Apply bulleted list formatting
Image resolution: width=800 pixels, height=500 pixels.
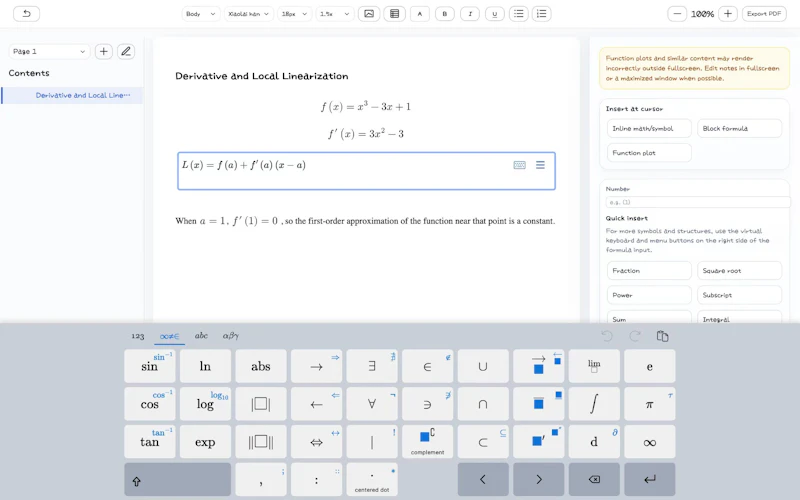point(518,14)
